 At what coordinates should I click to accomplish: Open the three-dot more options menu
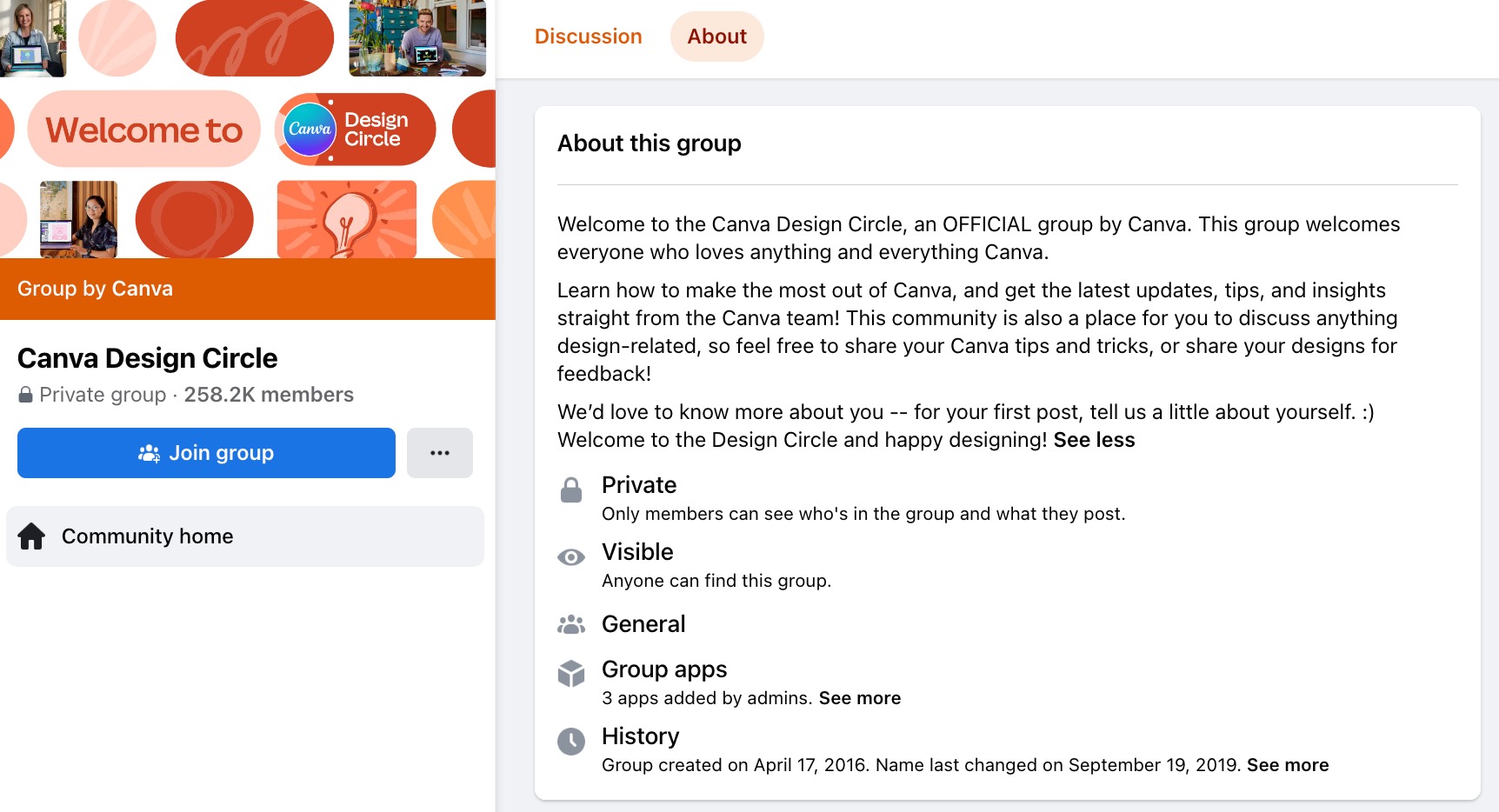click(x=440, y=453)
